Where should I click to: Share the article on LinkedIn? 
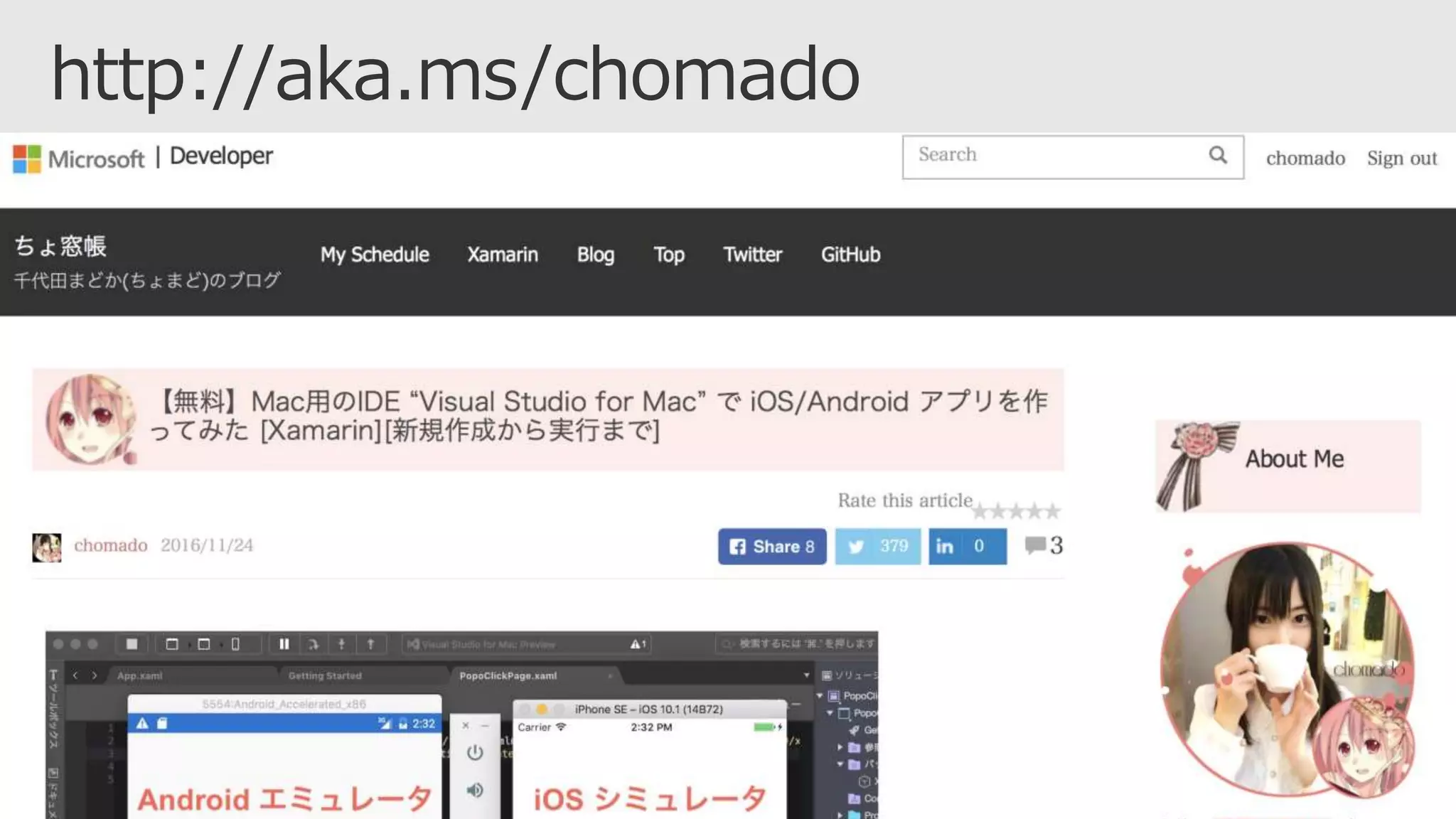coord(967,546)
